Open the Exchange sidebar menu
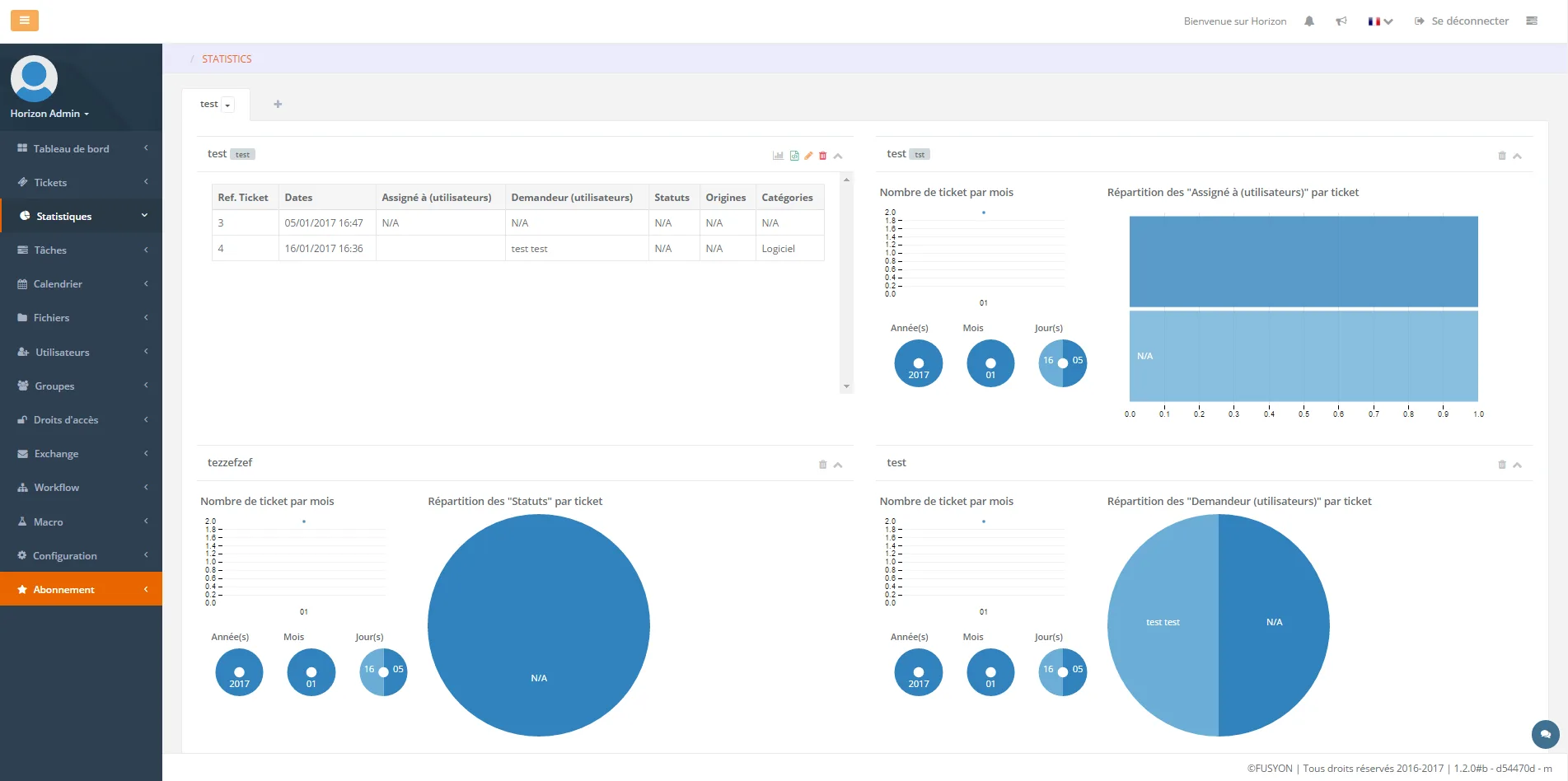Viewport: 1568px width, 781px height. 81,453
